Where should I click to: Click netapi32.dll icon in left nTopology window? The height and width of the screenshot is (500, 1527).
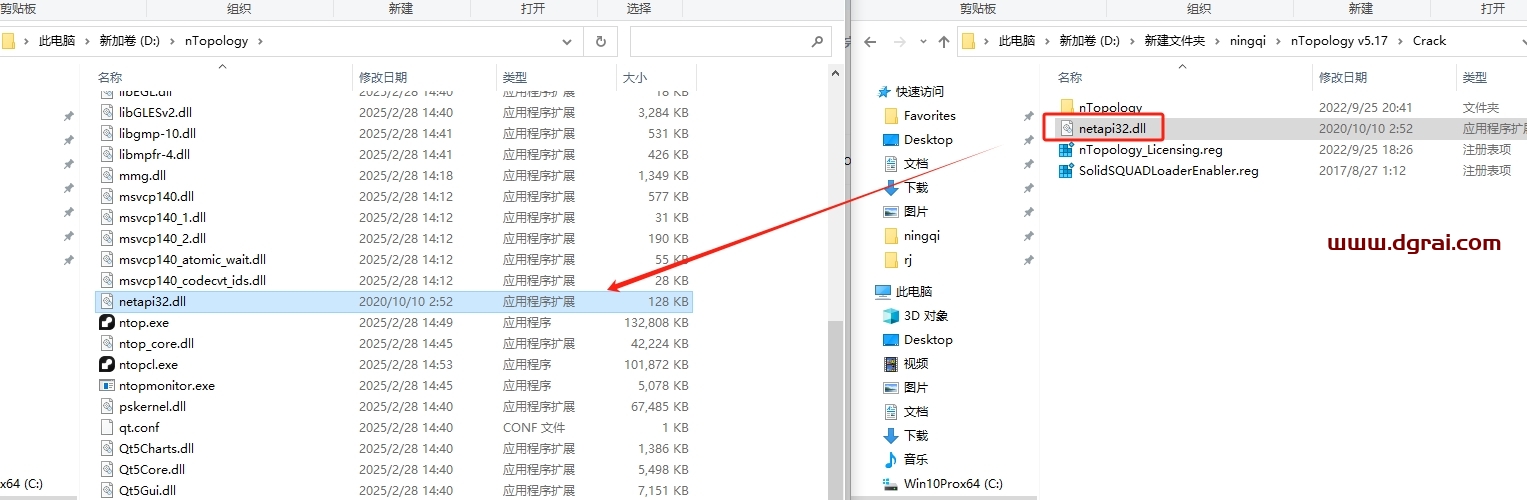[x=108, y=301]
